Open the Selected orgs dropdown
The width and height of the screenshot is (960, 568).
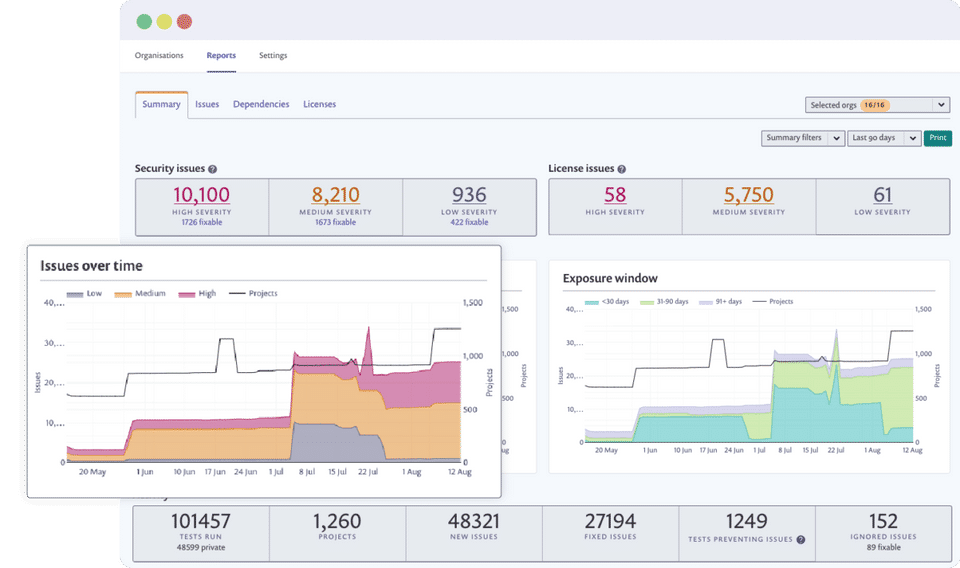[x=876, y=105]
